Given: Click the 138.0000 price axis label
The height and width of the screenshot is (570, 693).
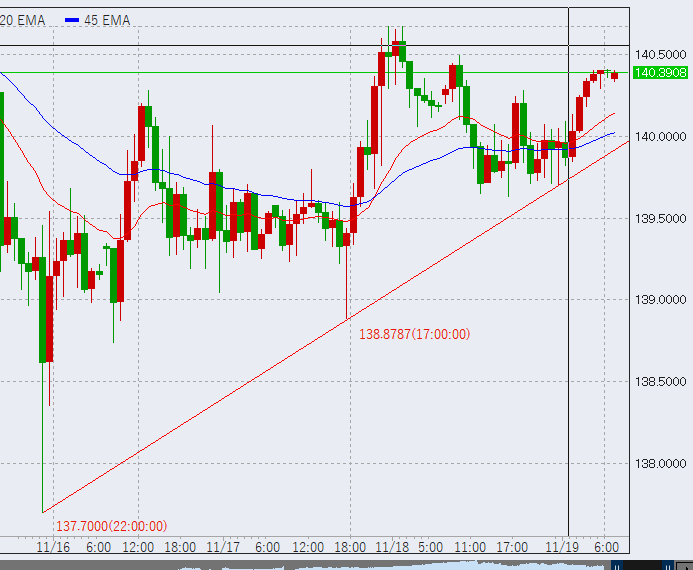Looking at the screenshot, I should pyautogui.click(x=660, y=463).
